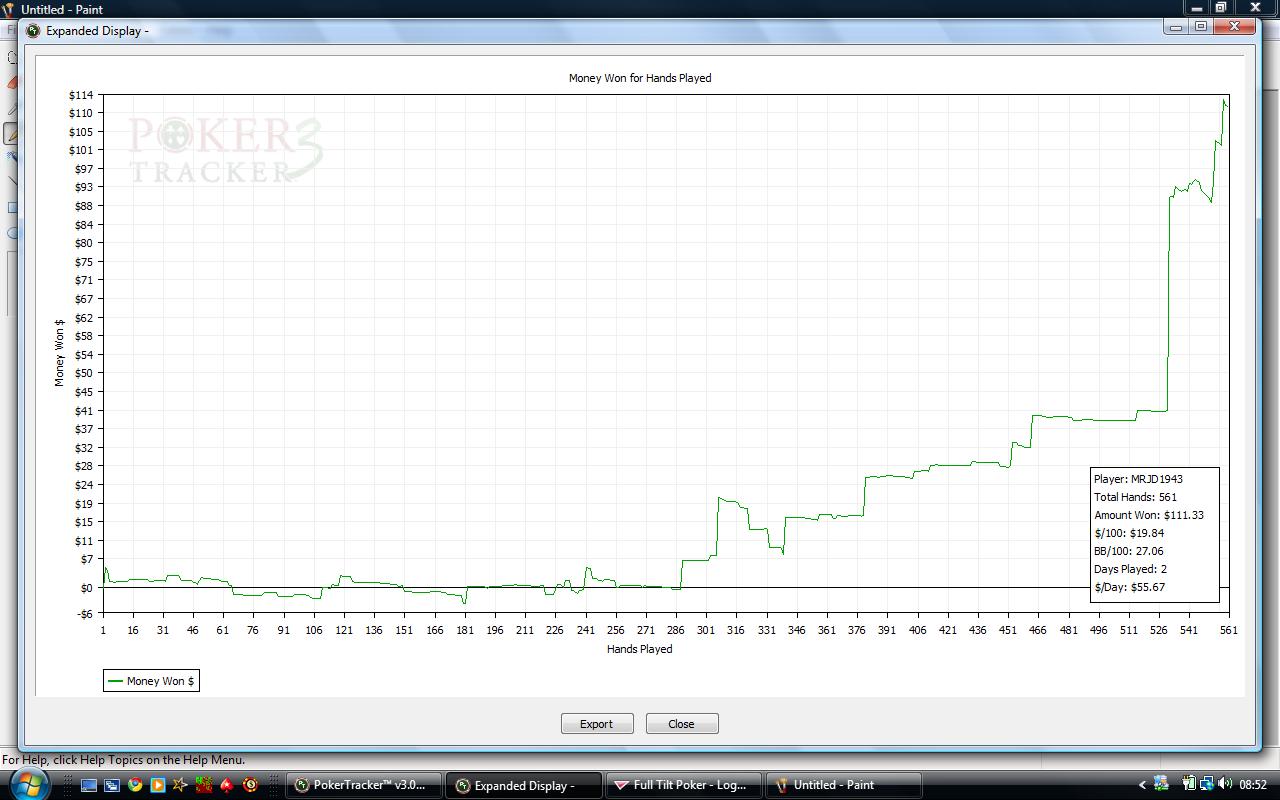Viewport: 1280px width, 800px height.
Task: Click the Money Won $ y-axis label
Action: 60,353
